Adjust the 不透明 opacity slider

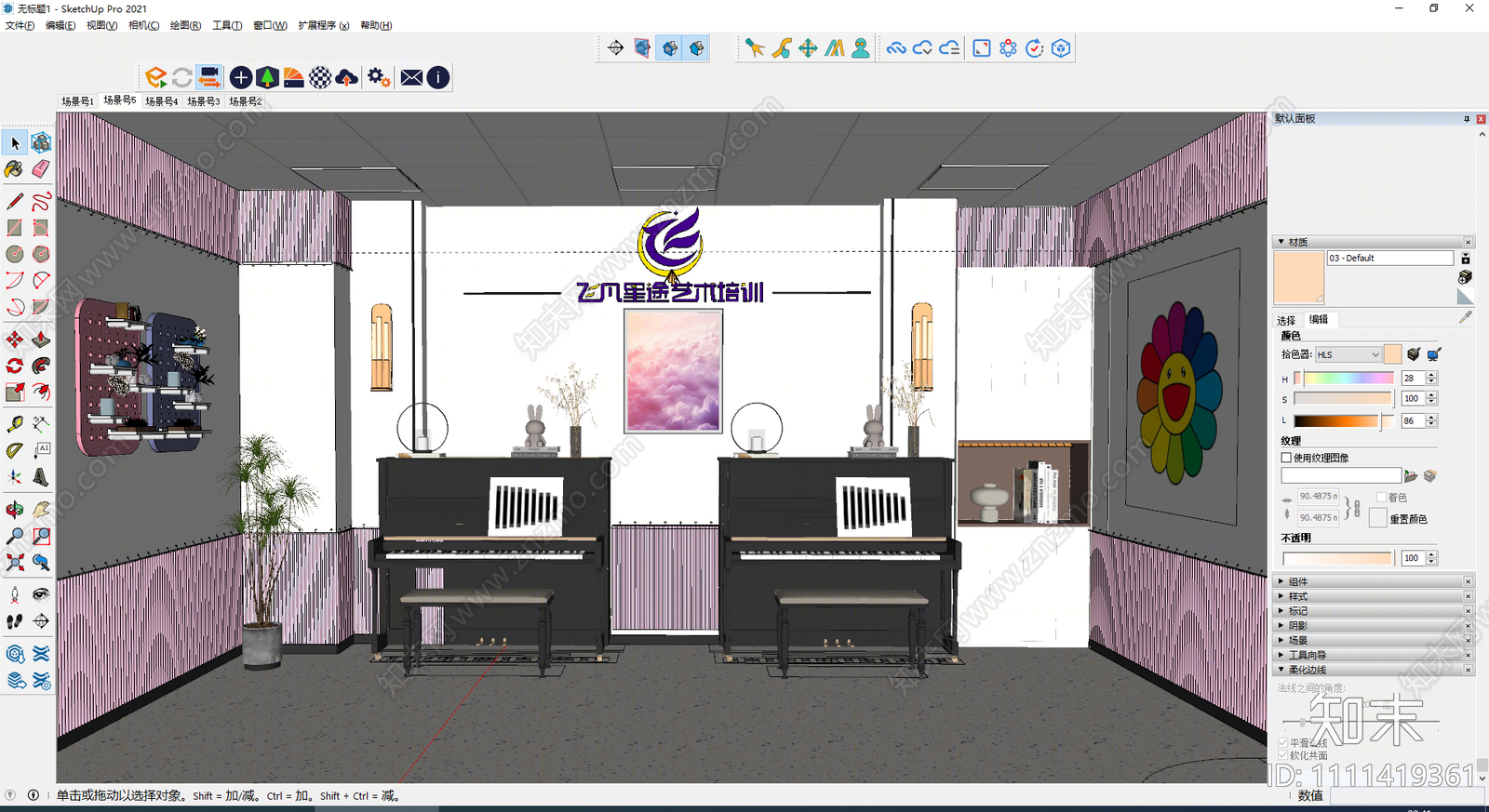[1337, 558]
